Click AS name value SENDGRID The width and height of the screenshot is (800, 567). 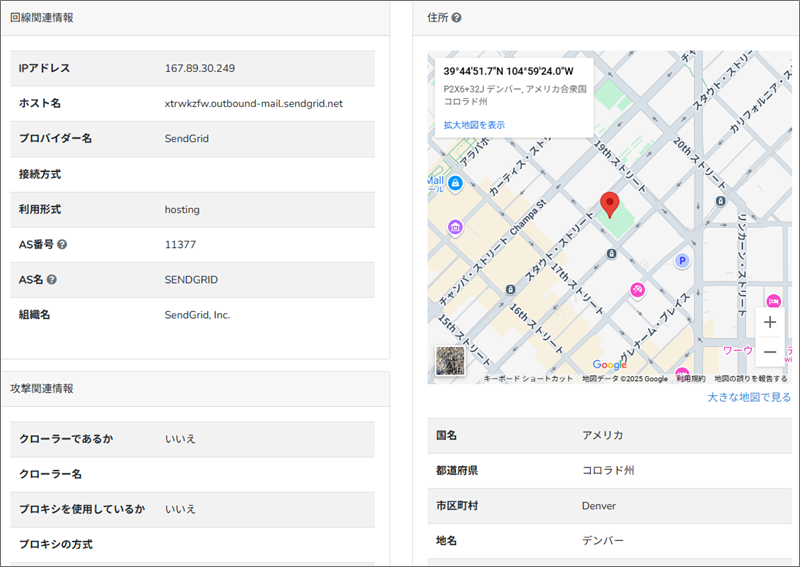click(191, 280)
